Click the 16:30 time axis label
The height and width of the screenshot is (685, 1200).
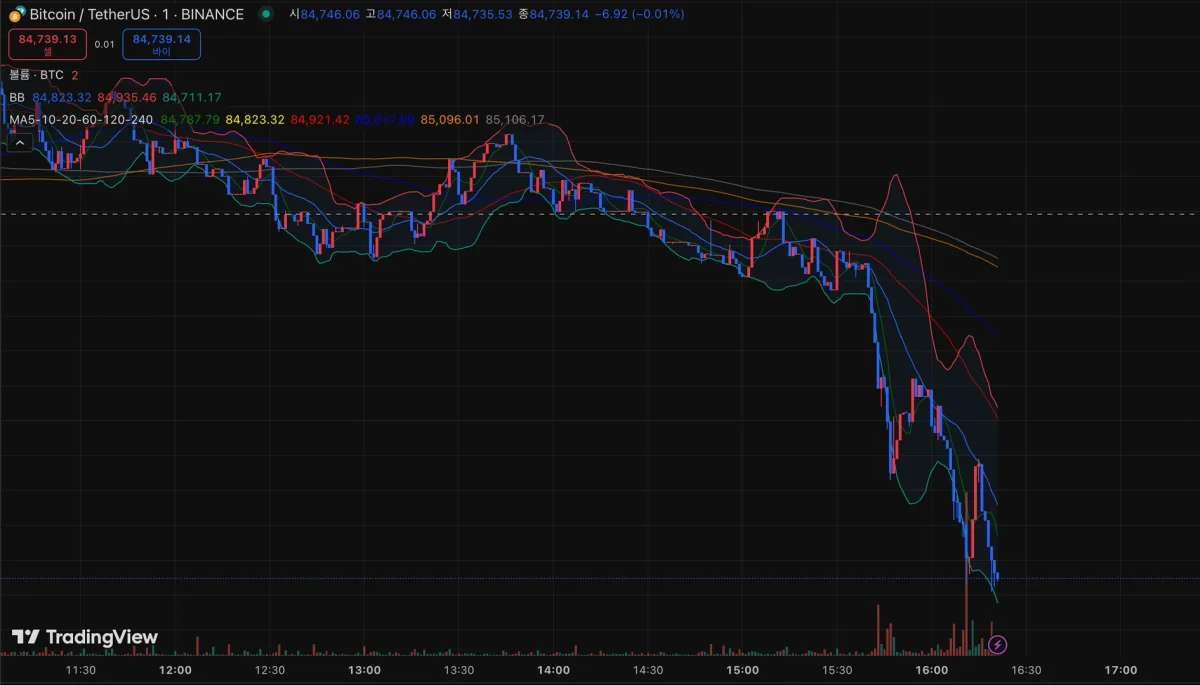pos(1026,670)
